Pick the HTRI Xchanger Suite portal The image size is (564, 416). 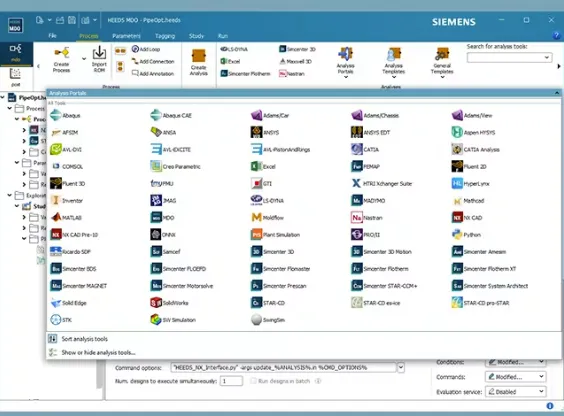tap(382, 183)
